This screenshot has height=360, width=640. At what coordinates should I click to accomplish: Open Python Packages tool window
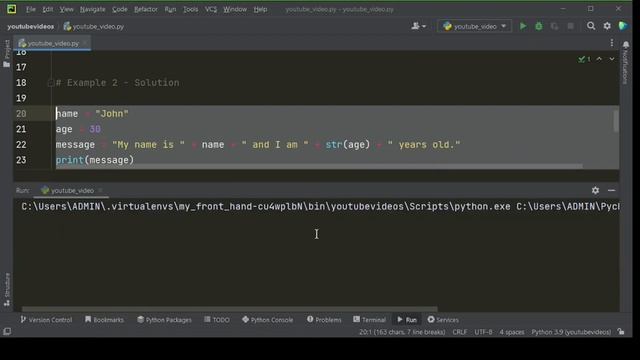click(164, 320)
